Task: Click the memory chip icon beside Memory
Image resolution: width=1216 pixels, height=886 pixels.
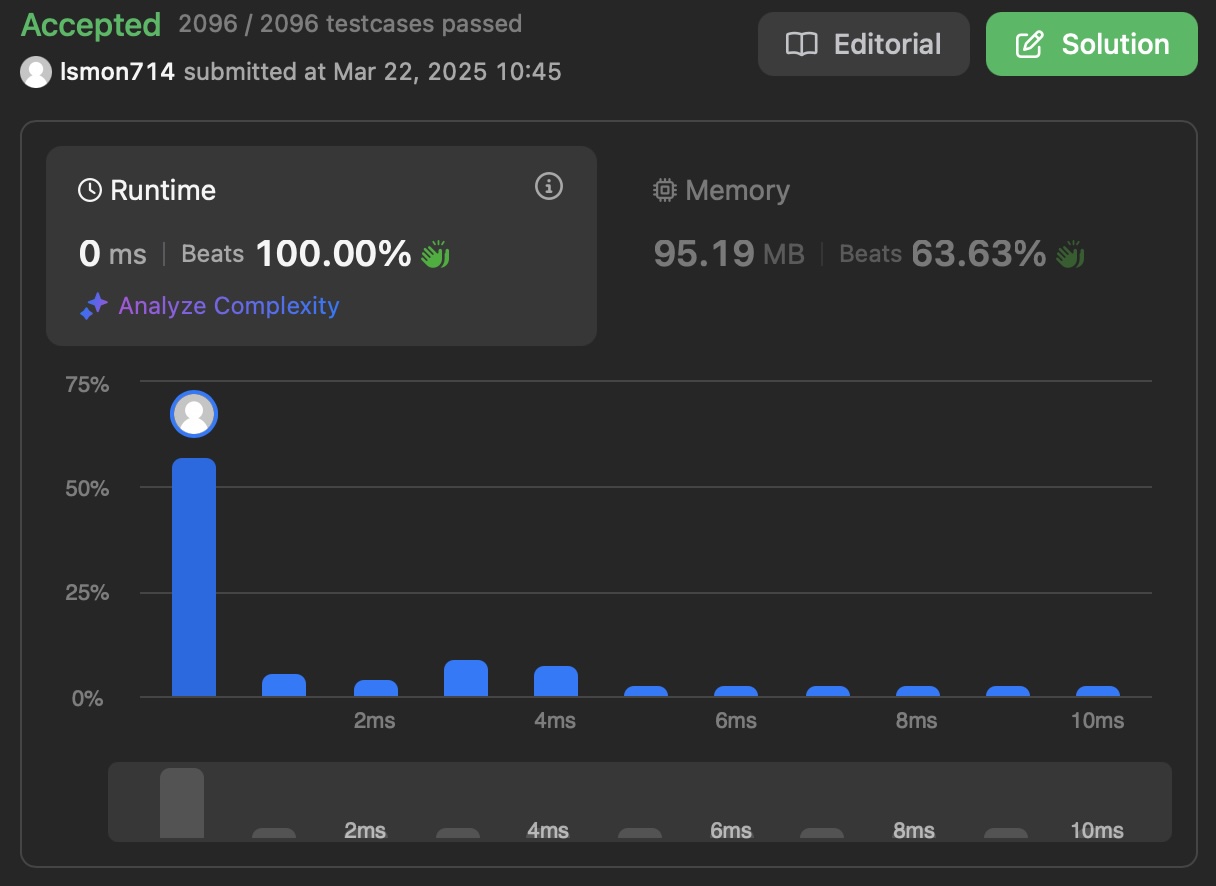Action: tap(664, 189)
